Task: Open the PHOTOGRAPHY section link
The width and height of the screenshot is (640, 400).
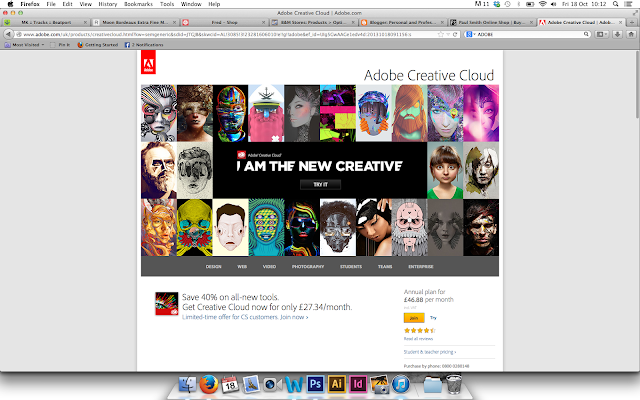Action: 308,267
